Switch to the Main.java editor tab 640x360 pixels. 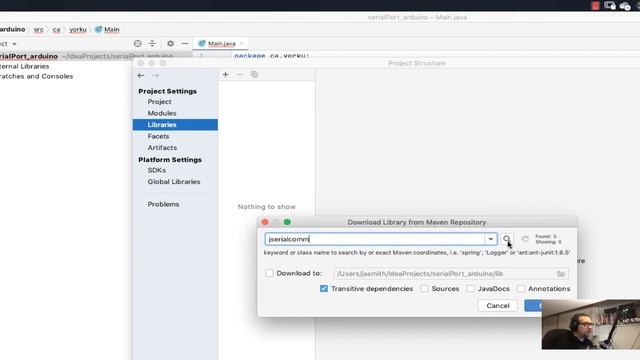click(x=222, y=43)
